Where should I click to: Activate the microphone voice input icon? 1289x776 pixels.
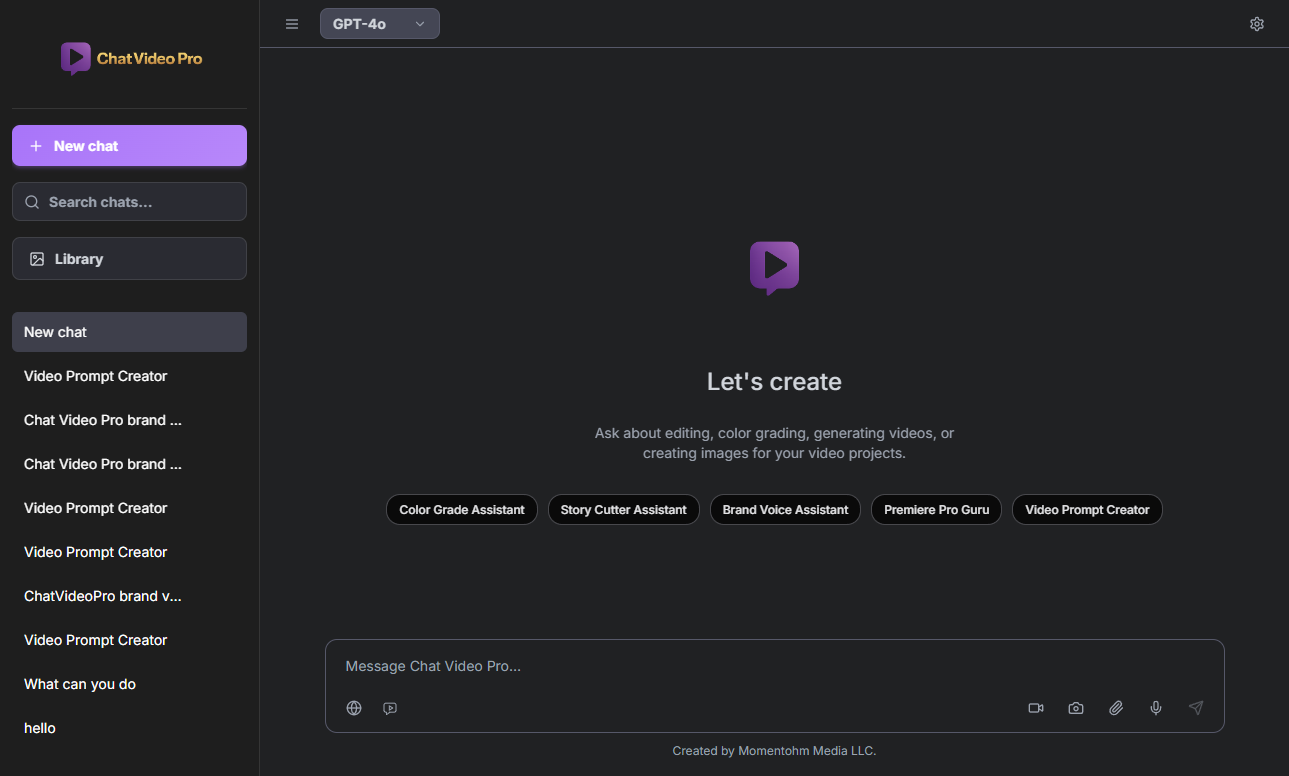point(1156,708)
